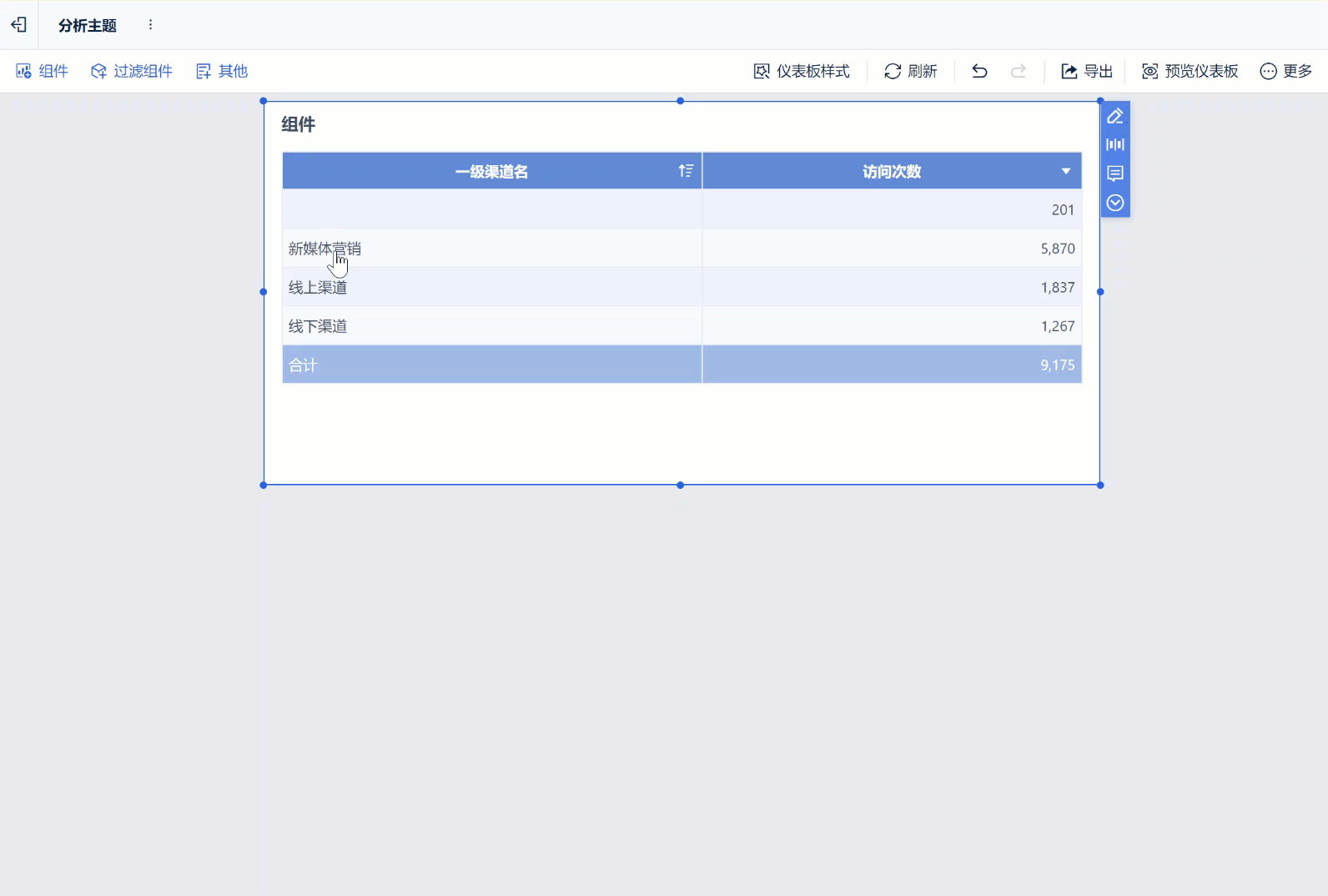
Task: Click the 过滤组件 filter component button
Action: click(132, 71)
